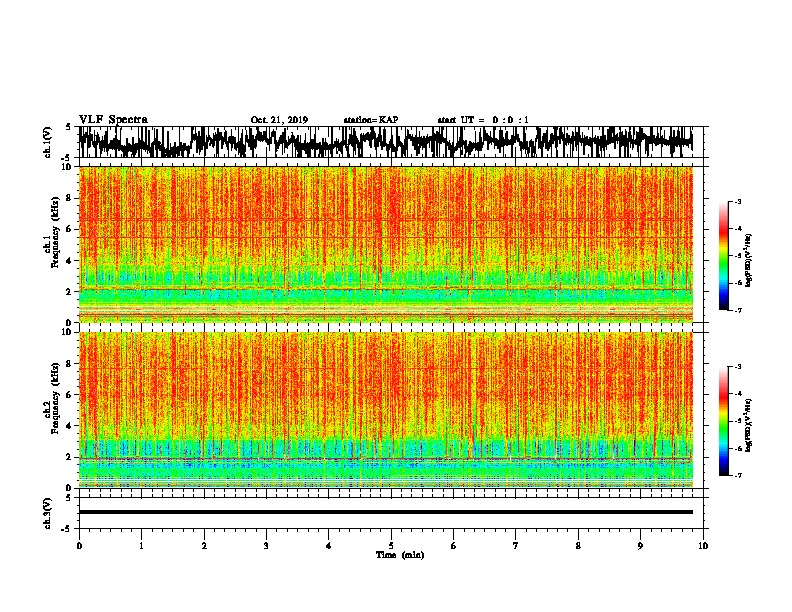This screenshot has width=792, height=612.
Task: Click the "Time (min)" axis label
Action: [400, 555]
